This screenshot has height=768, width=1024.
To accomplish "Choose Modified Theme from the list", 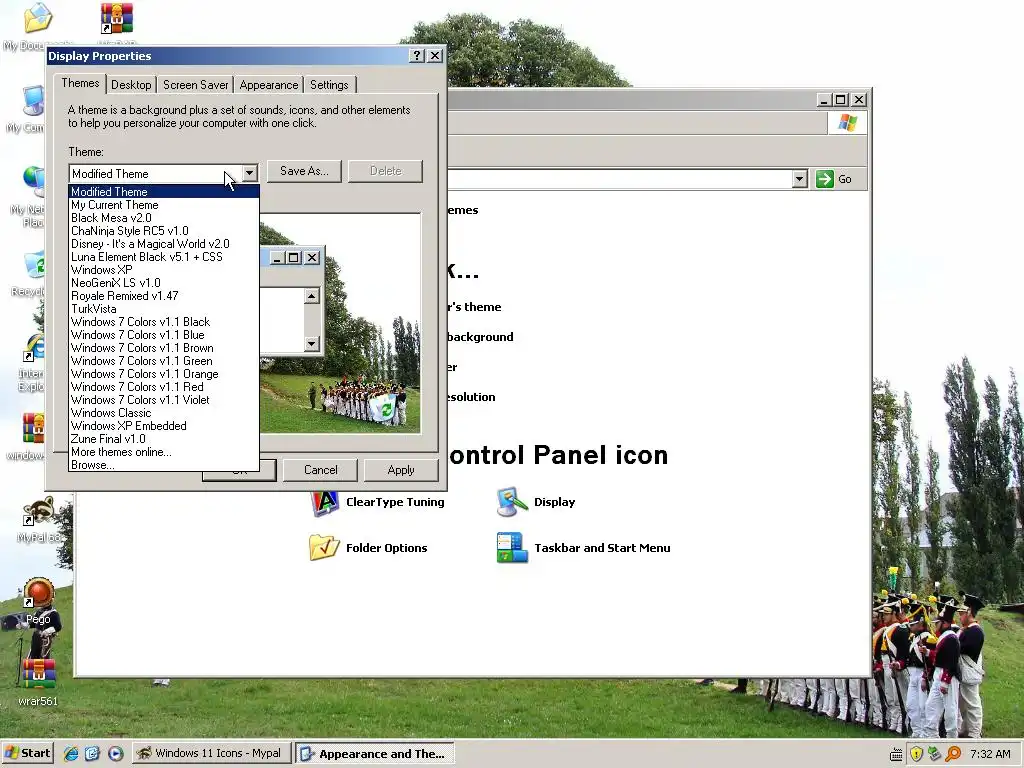I will click(x=164, y=192).
